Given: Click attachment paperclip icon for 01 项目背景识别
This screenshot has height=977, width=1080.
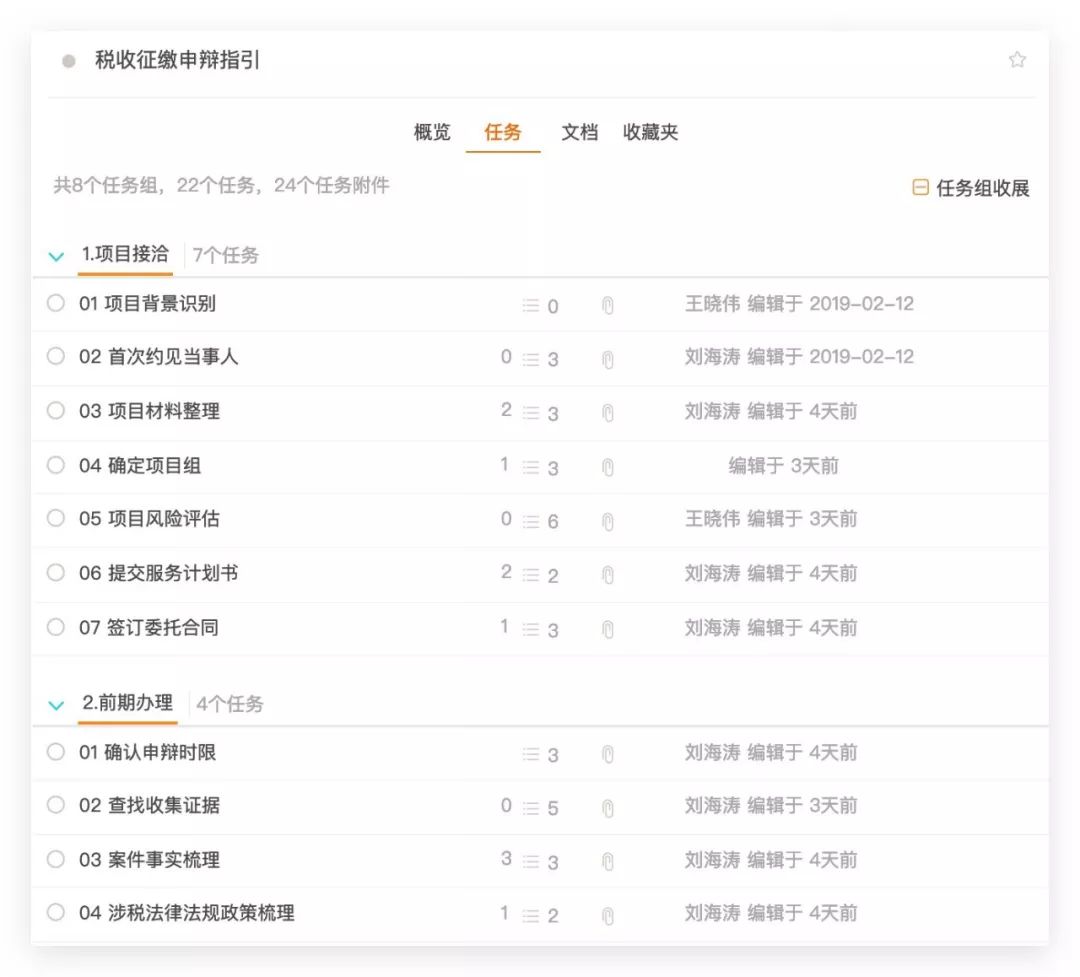Looking at the screenshot, I should [x=608, y=306].
